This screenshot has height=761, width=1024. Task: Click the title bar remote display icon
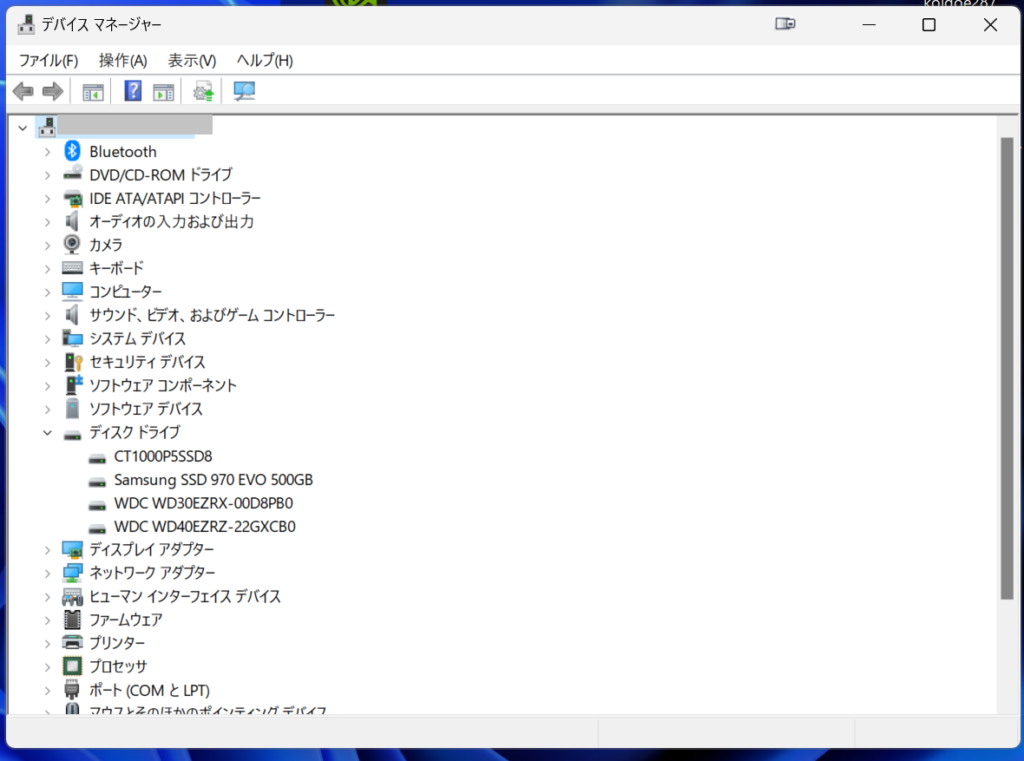point(785,24)
